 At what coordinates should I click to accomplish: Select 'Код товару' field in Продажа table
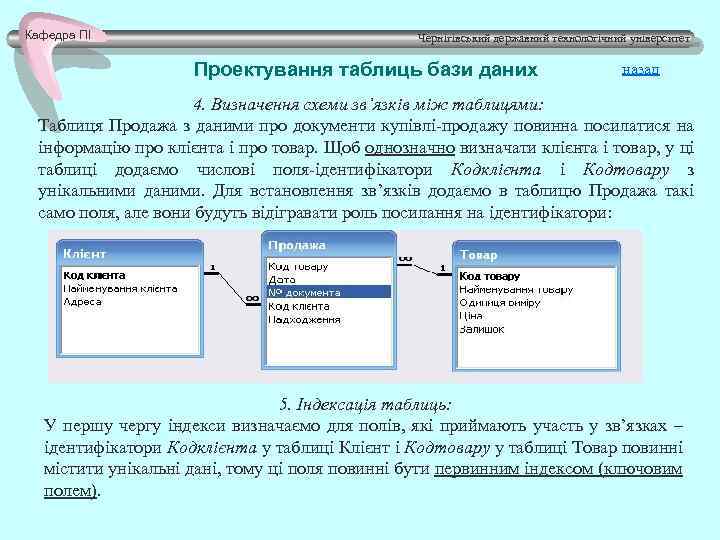(x=298, y=266)
